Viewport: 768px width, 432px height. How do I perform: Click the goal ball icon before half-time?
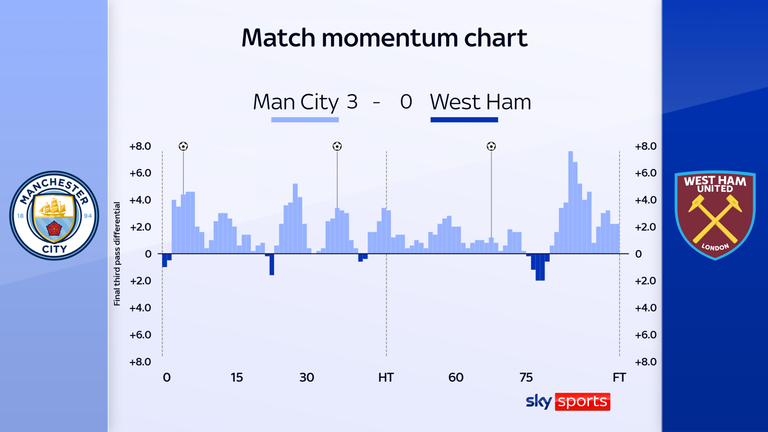tap(337, 146)
